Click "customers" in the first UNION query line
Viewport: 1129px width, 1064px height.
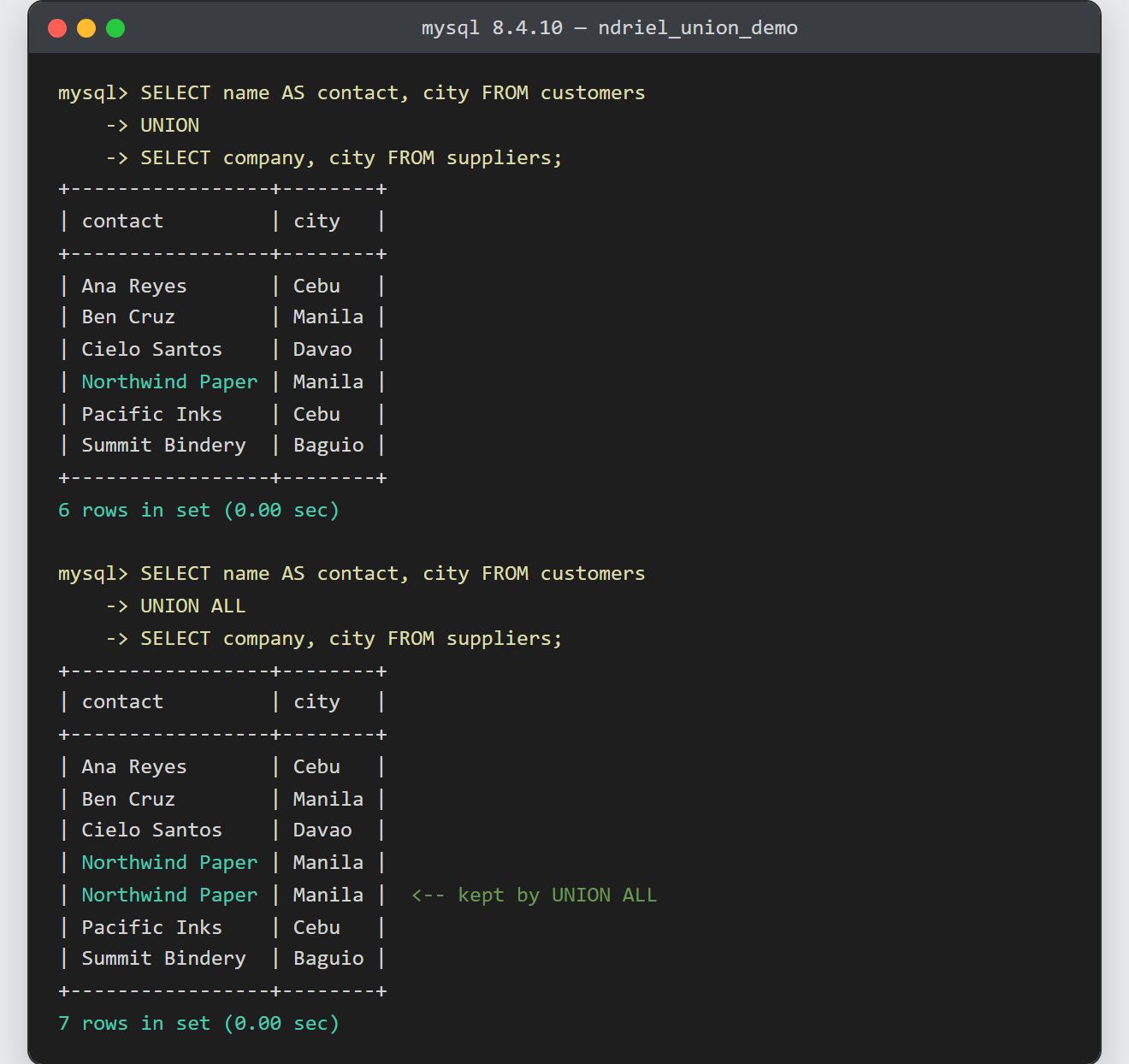point(593,93)
